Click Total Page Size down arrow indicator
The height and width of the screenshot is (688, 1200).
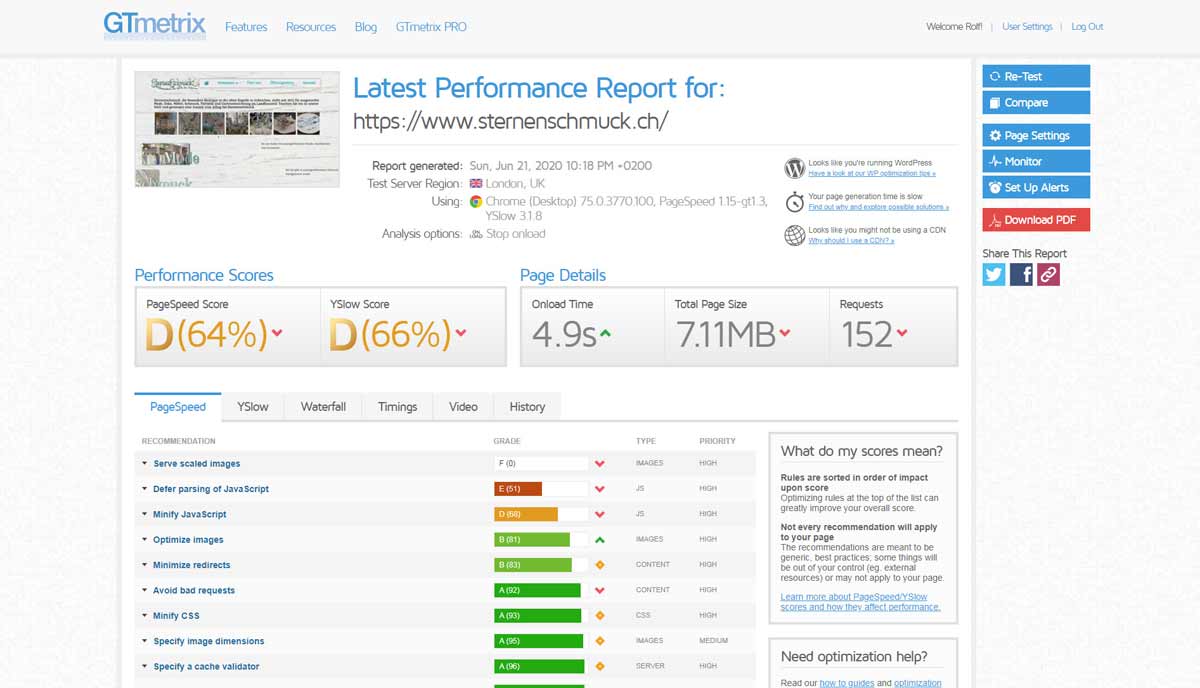785,333
